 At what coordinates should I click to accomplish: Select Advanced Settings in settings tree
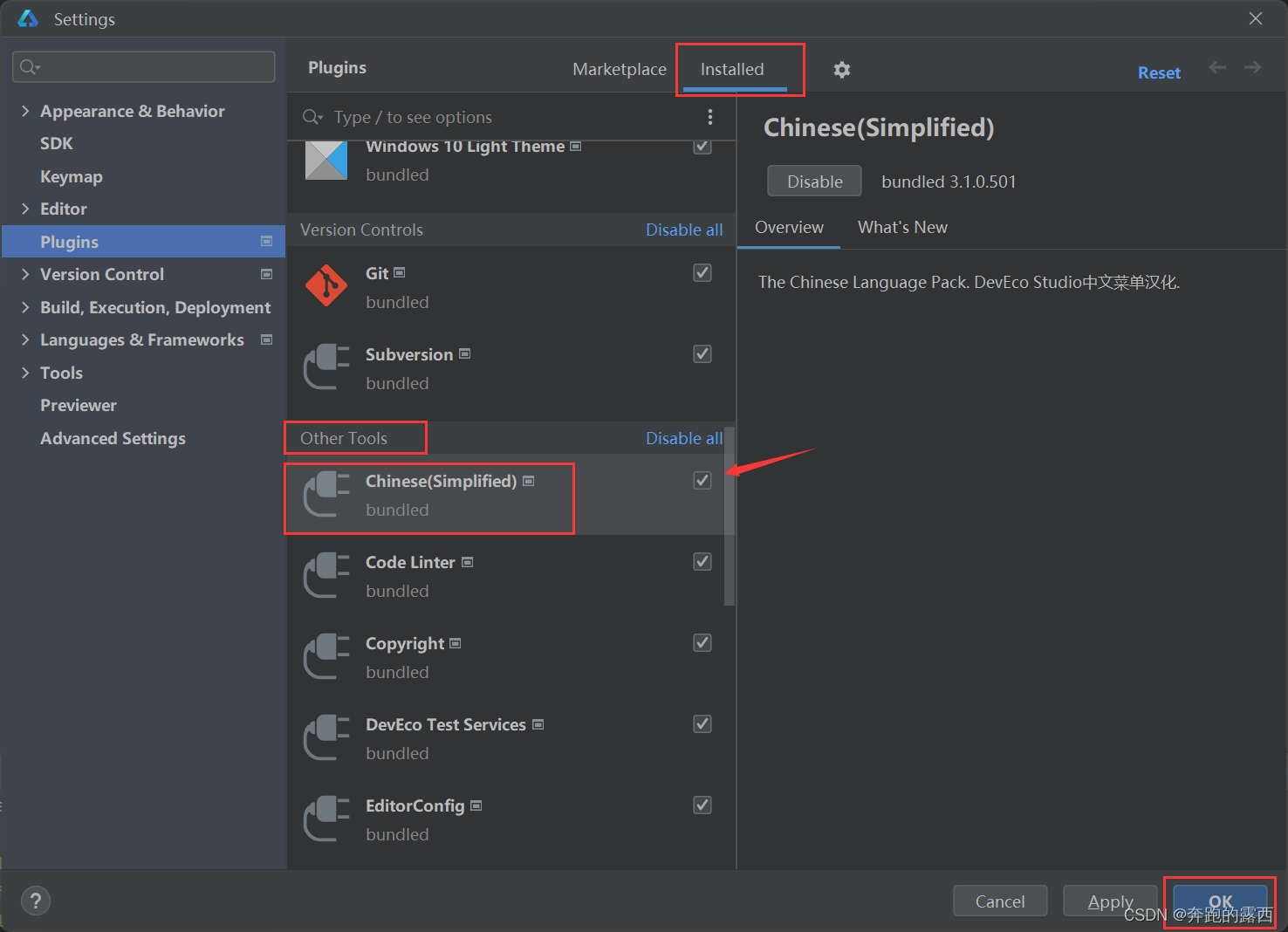pyautogui.click(x=113, y=438)
